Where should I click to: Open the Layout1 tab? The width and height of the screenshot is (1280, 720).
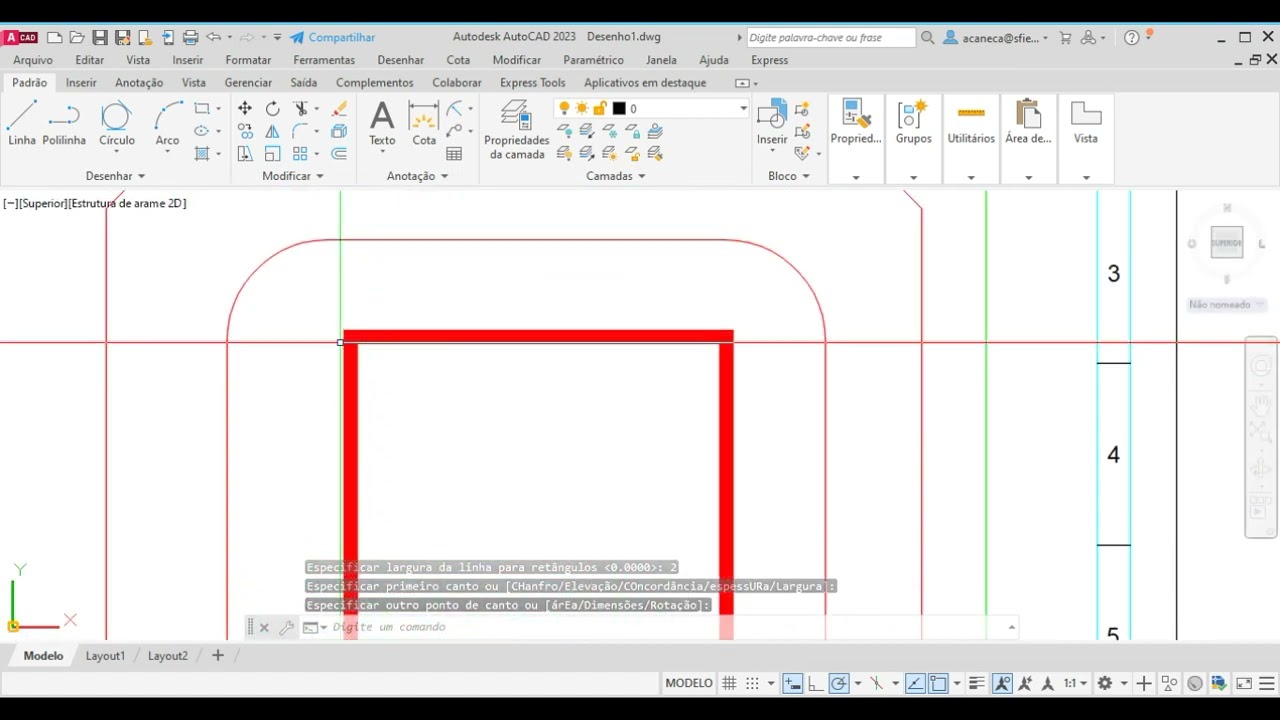click(x=105, y=656)
